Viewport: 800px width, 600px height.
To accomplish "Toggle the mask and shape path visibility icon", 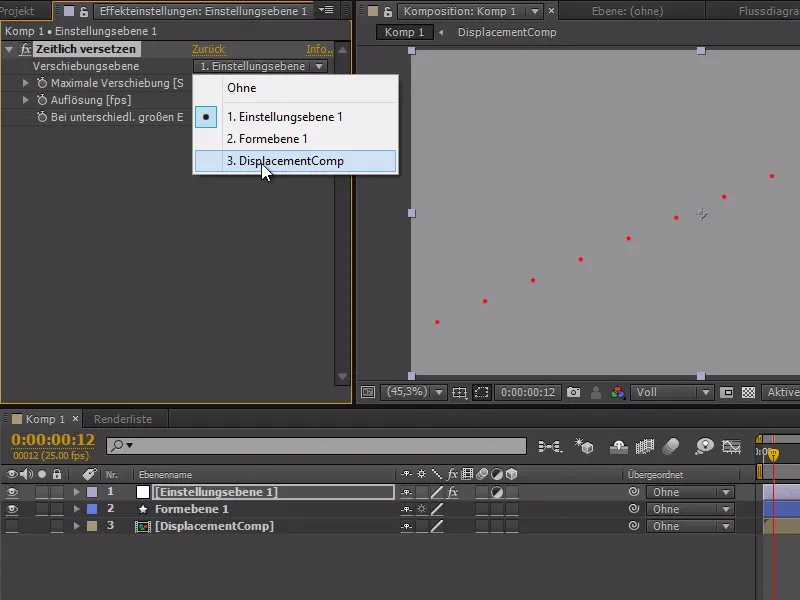I will 481,392.
